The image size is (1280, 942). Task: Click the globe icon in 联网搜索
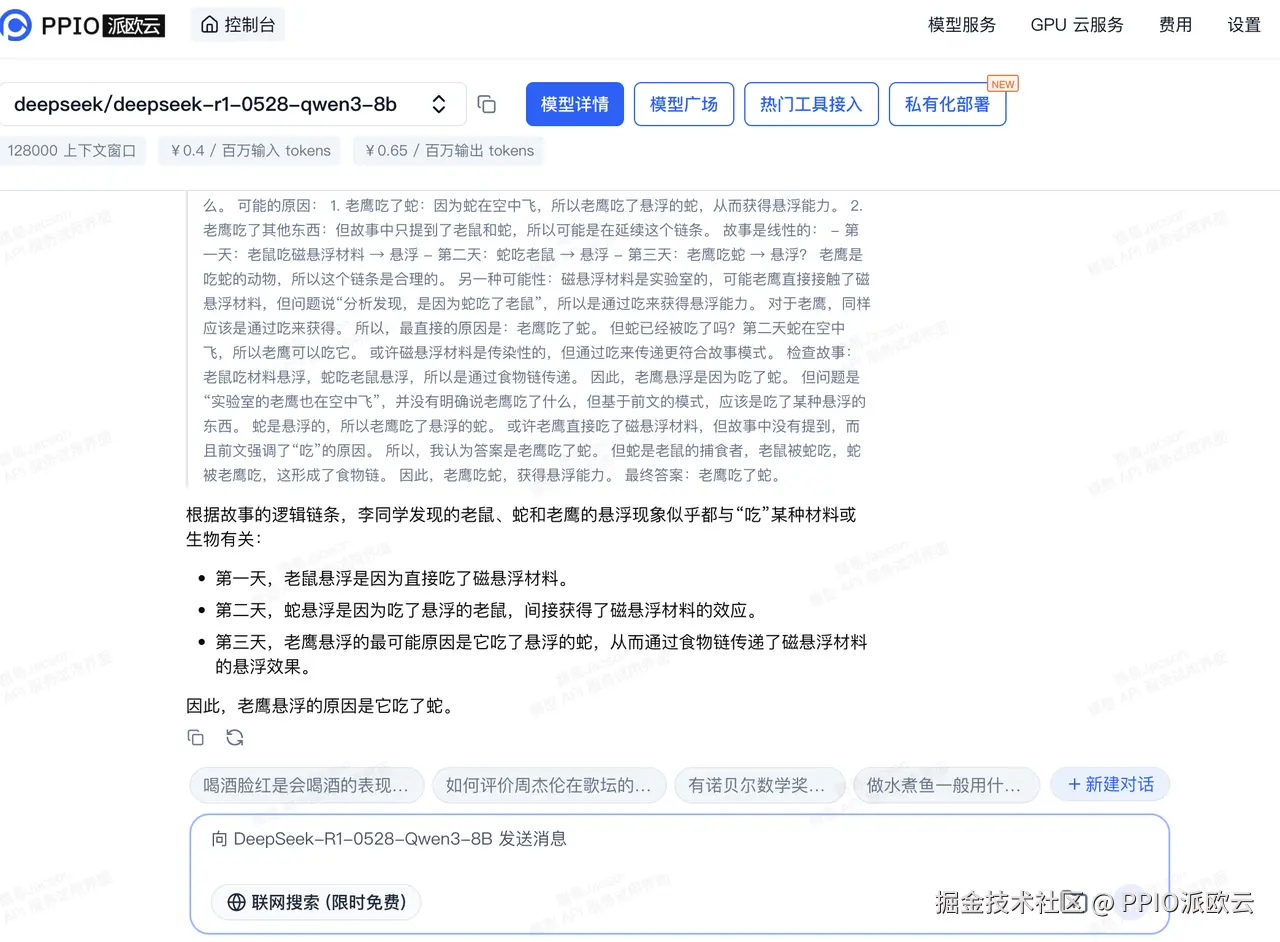(x=237, y=902)
